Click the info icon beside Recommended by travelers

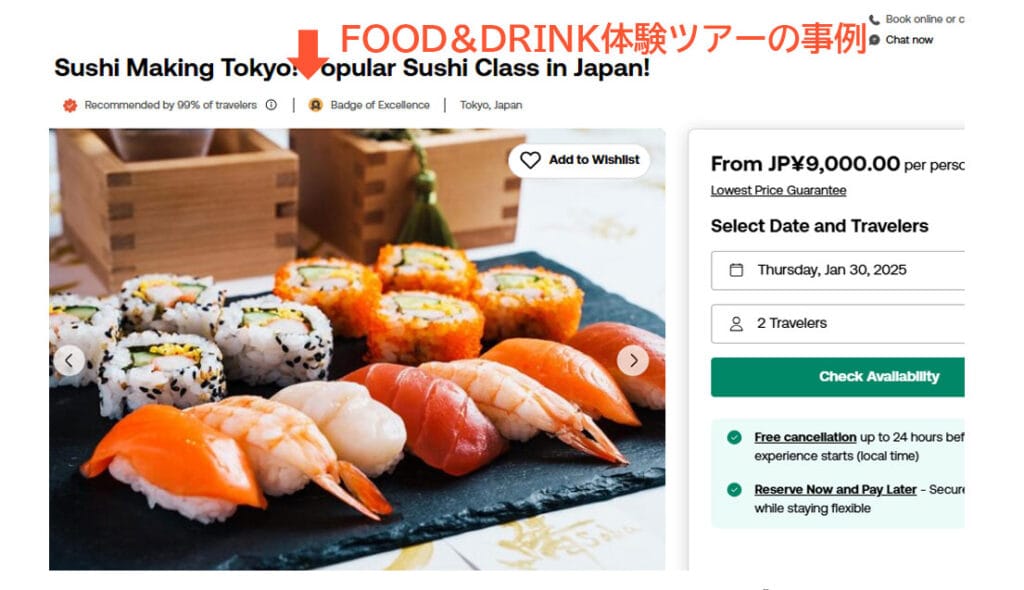point(271,105)
